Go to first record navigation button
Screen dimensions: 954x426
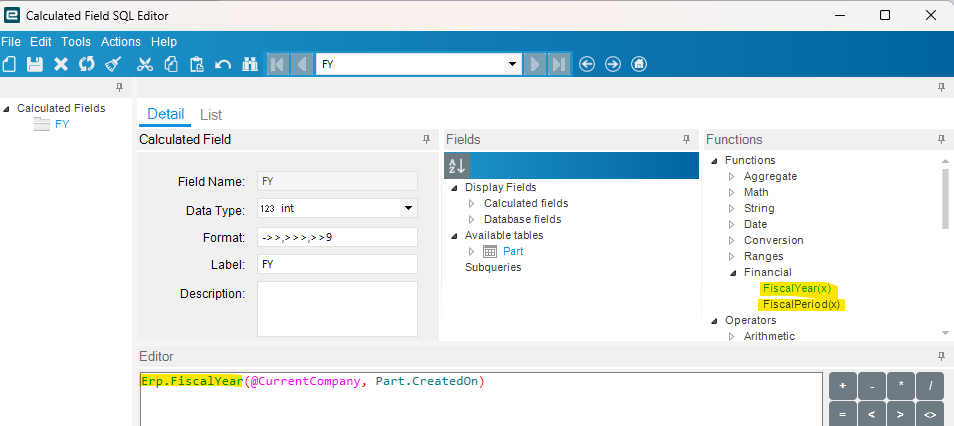[278, 64]
